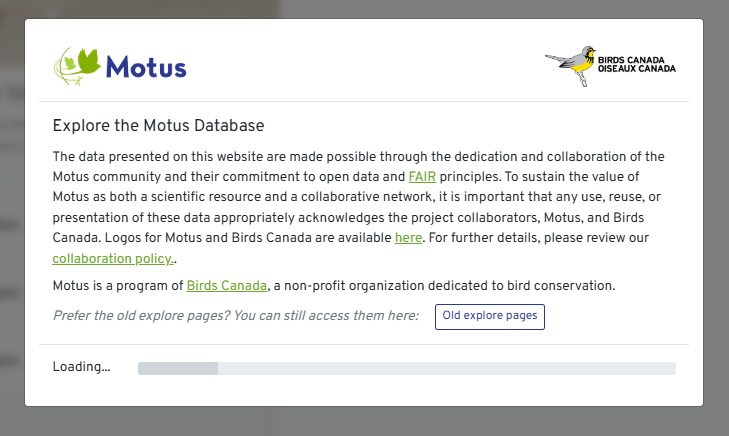Click the blue Motus wordmark text
Image resolution: width=729 pixels, height=436 pixels.
(x=146, y=68)
